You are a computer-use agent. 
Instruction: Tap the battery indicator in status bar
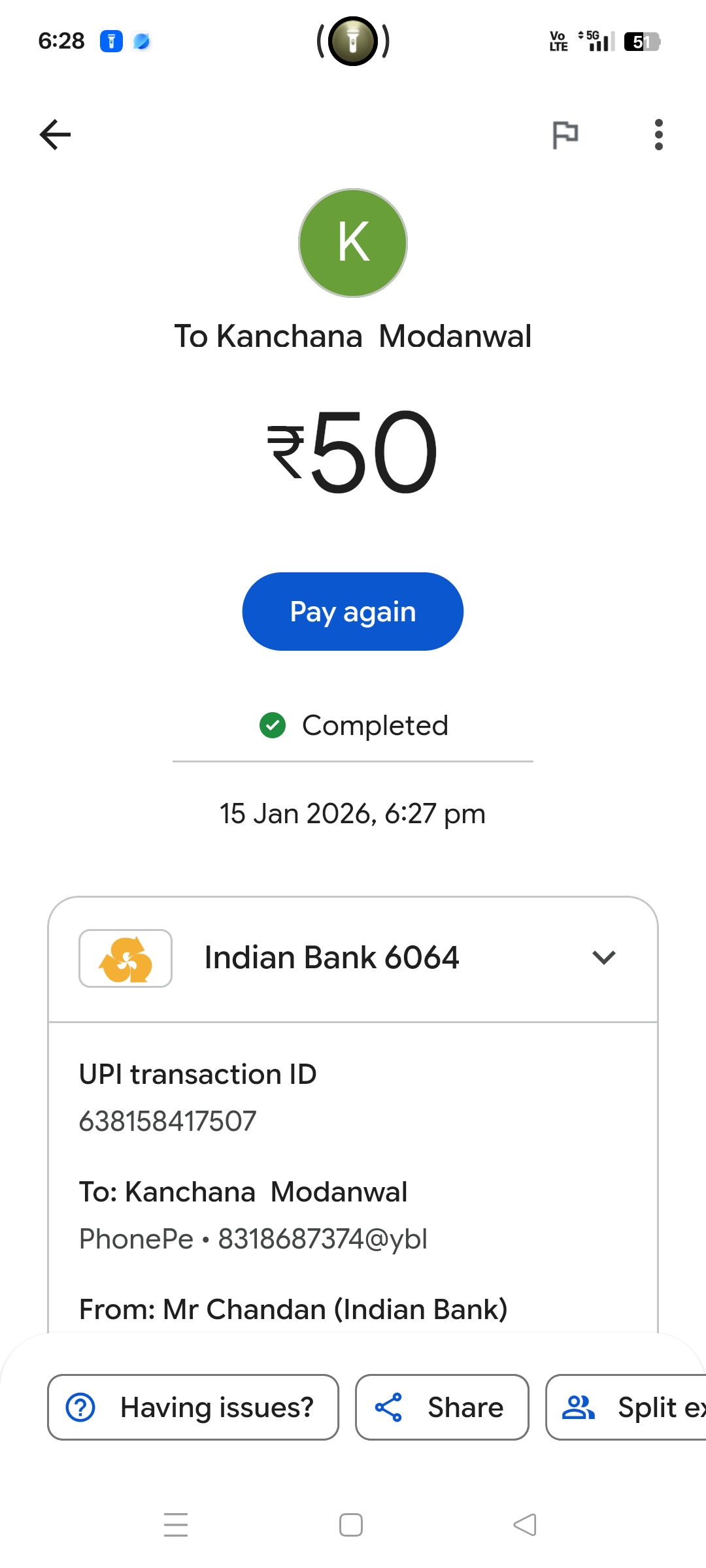(x=642, y=42)
